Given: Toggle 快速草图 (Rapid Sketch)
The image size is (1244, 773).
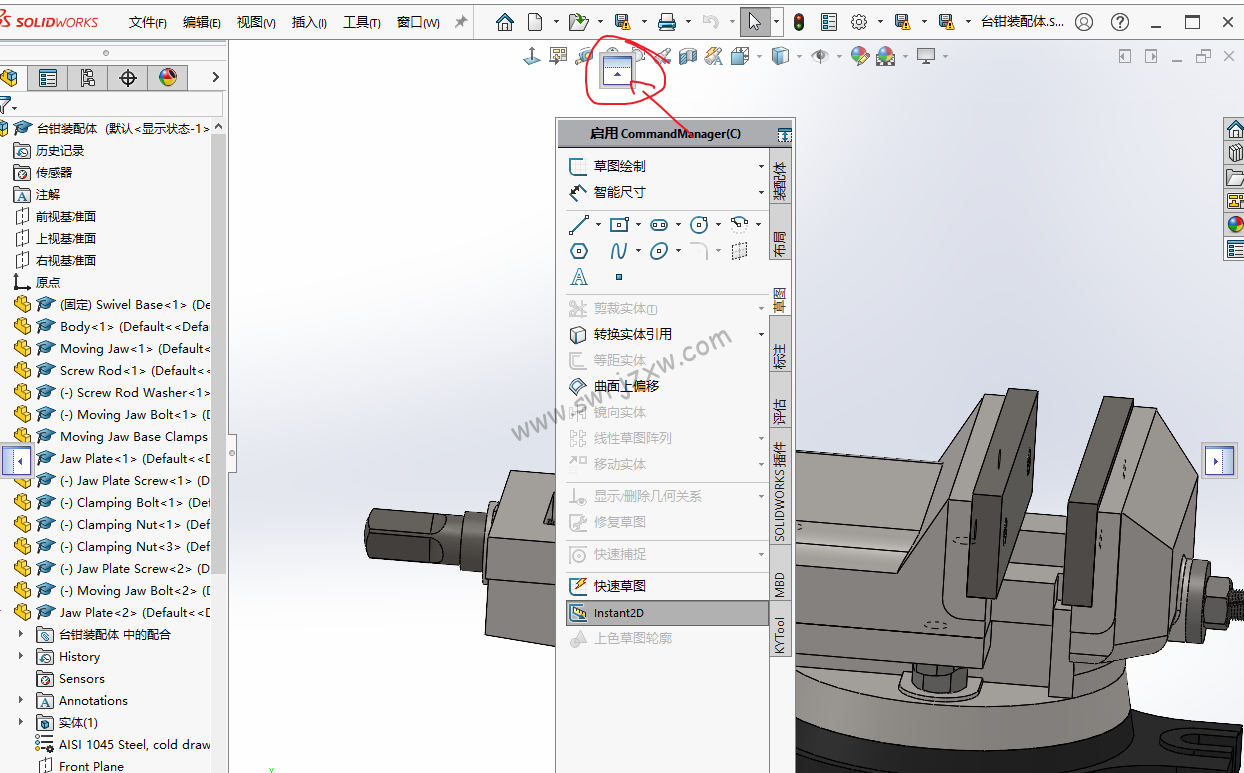Looking at the screenshot, I should tap(620, 586).
